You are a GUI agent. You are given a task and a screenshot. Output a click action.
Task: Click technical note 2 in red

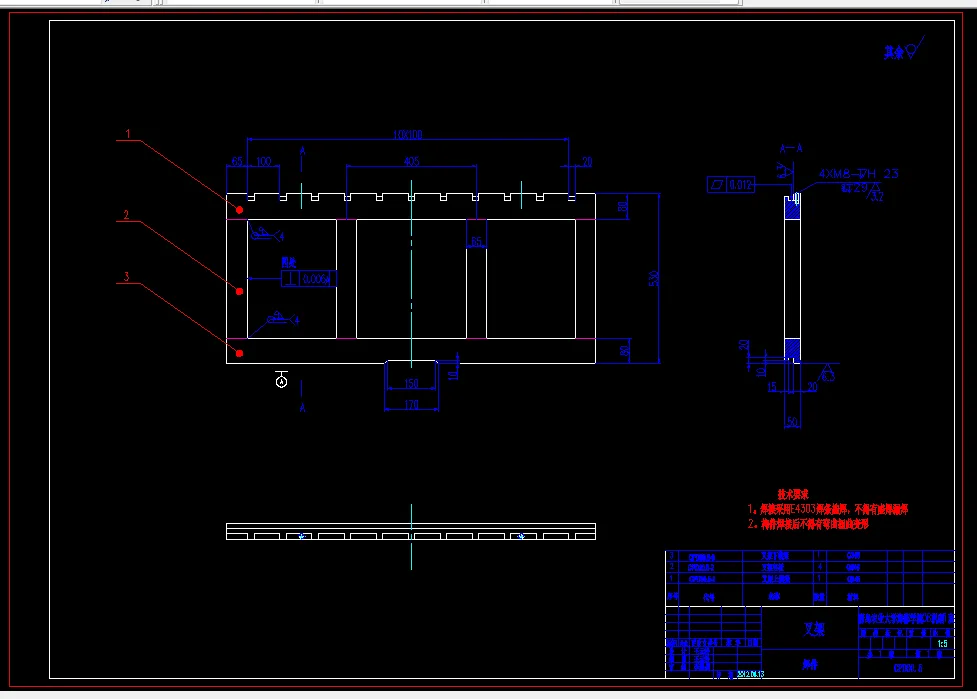click(808, 524)
